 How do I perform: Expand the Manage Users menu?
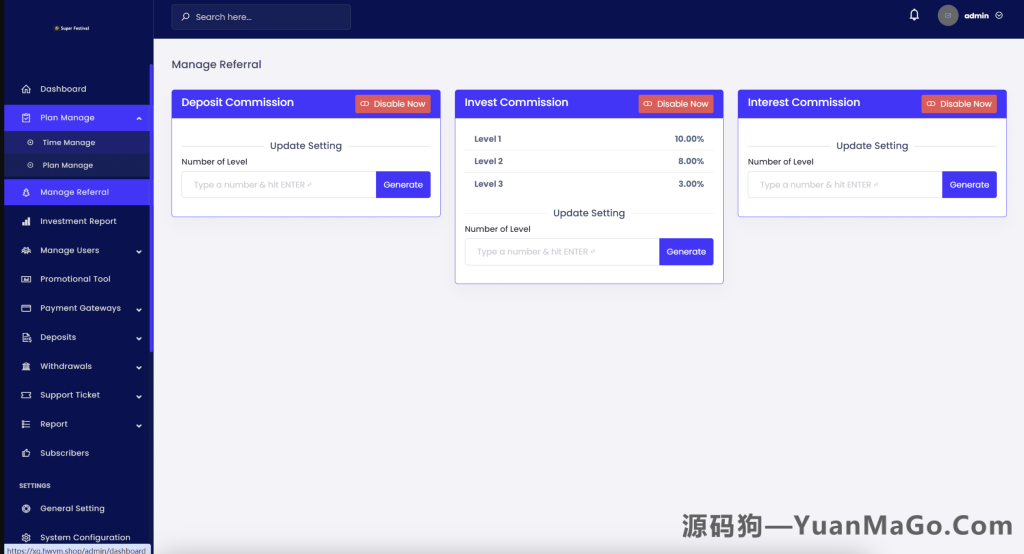click(x=139, y=251)
